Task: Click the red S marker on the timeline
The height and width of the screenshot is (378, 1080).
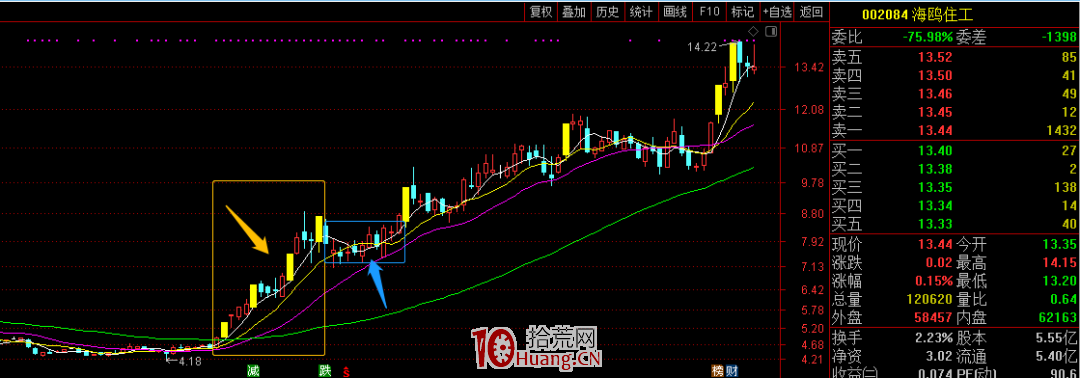Action: pyautogui.click(x=346, y=372)
